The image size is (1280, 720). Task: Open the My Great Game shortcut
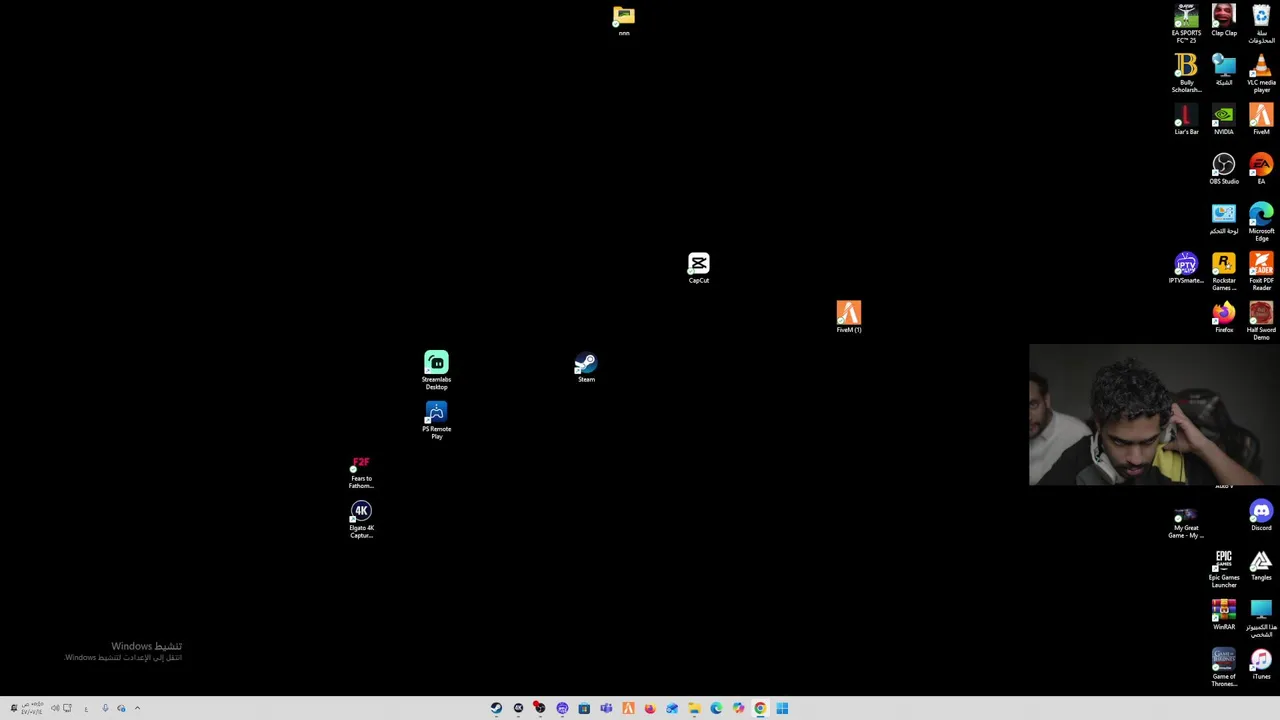click(1186, 523)
